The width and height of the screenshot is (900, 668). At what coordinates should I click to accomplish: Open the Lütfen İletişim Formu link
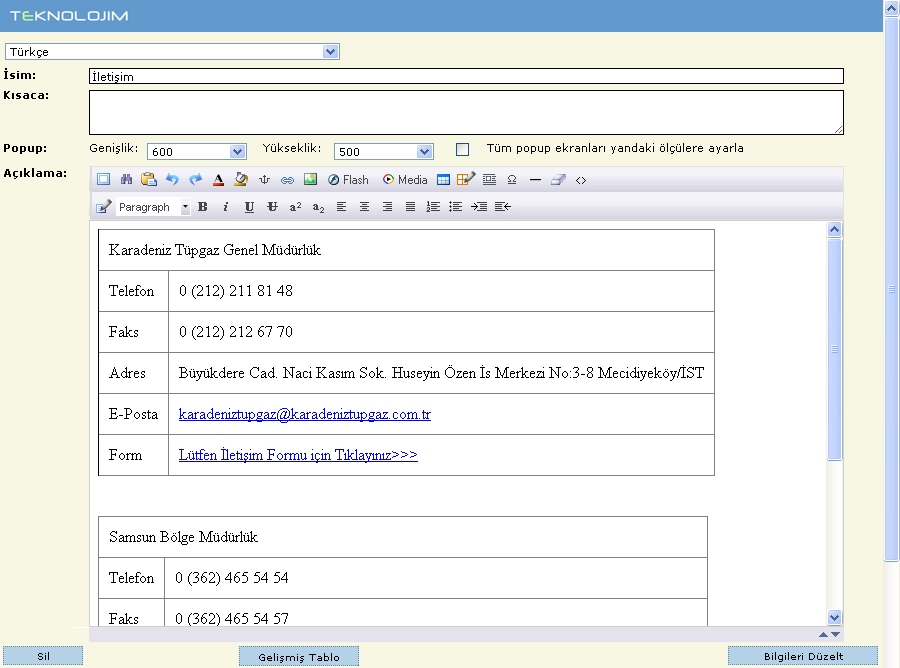[x=298, y=455]
